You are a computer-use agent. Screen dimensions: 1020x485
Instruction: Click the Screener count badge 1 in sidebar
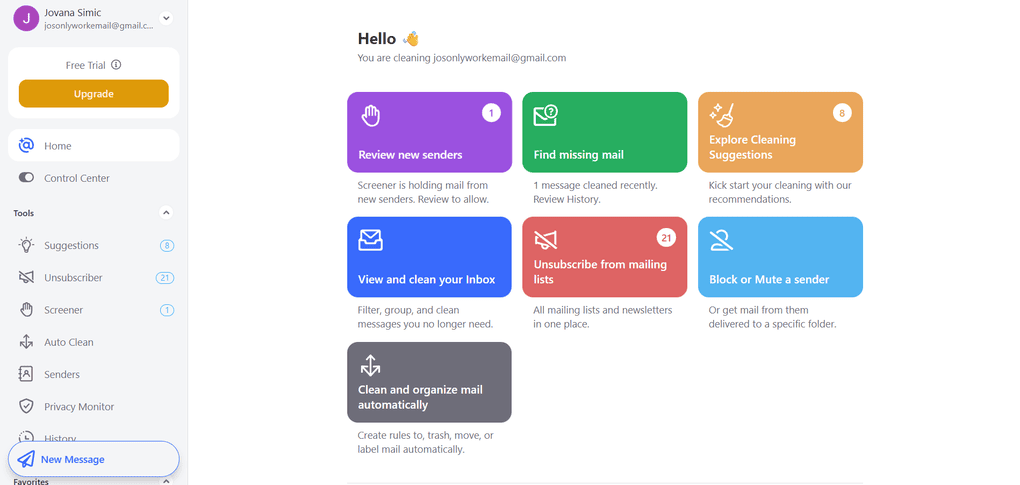(x=167, y=310)
